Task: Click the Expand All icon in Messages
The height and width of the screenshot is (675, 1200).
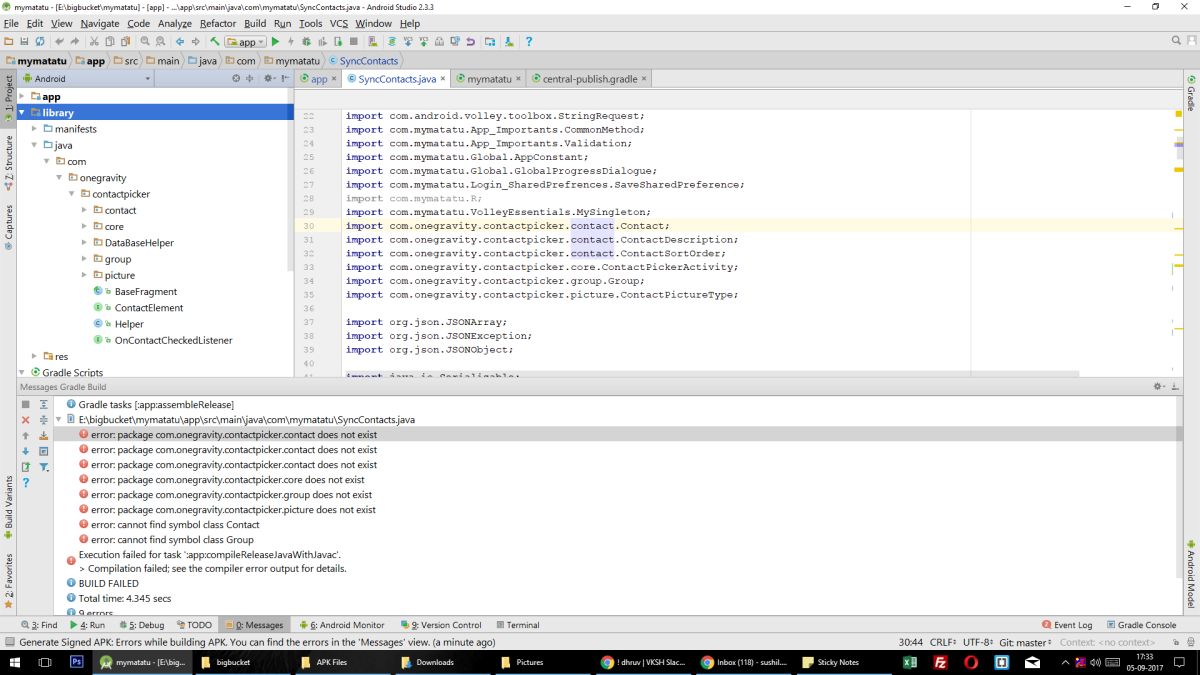Action: (44, 404)
